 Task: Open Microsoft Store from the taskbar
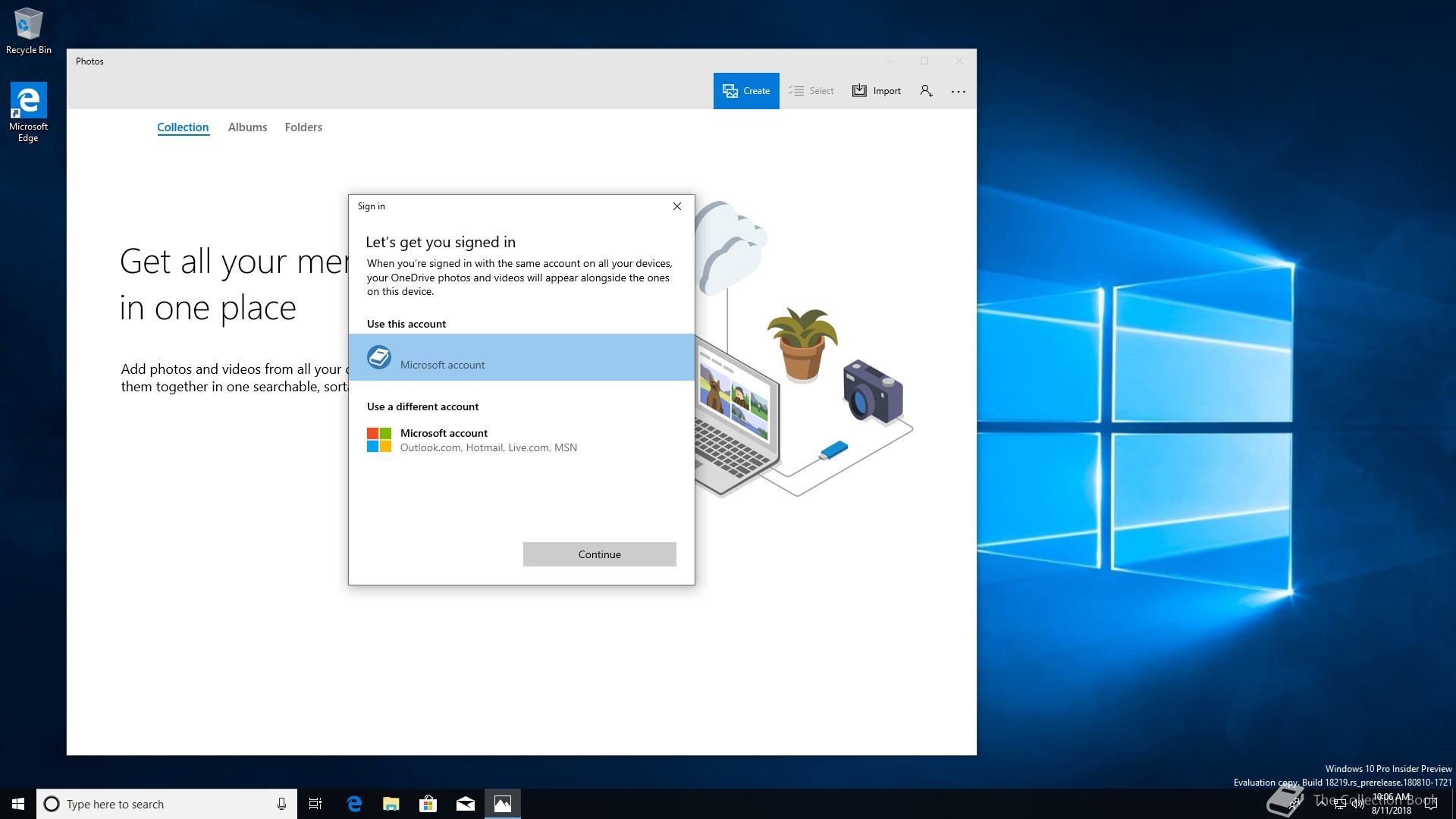tap(428, 804)
